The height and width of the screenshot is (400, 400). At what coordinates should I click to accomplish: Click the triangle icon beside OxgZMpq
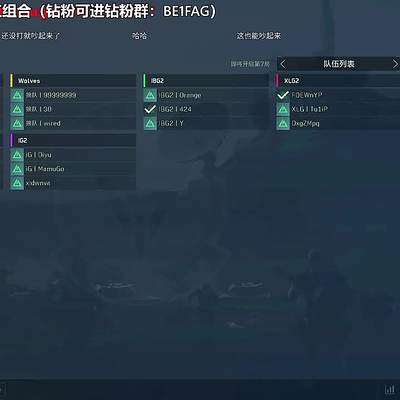[x=283, y=123]
